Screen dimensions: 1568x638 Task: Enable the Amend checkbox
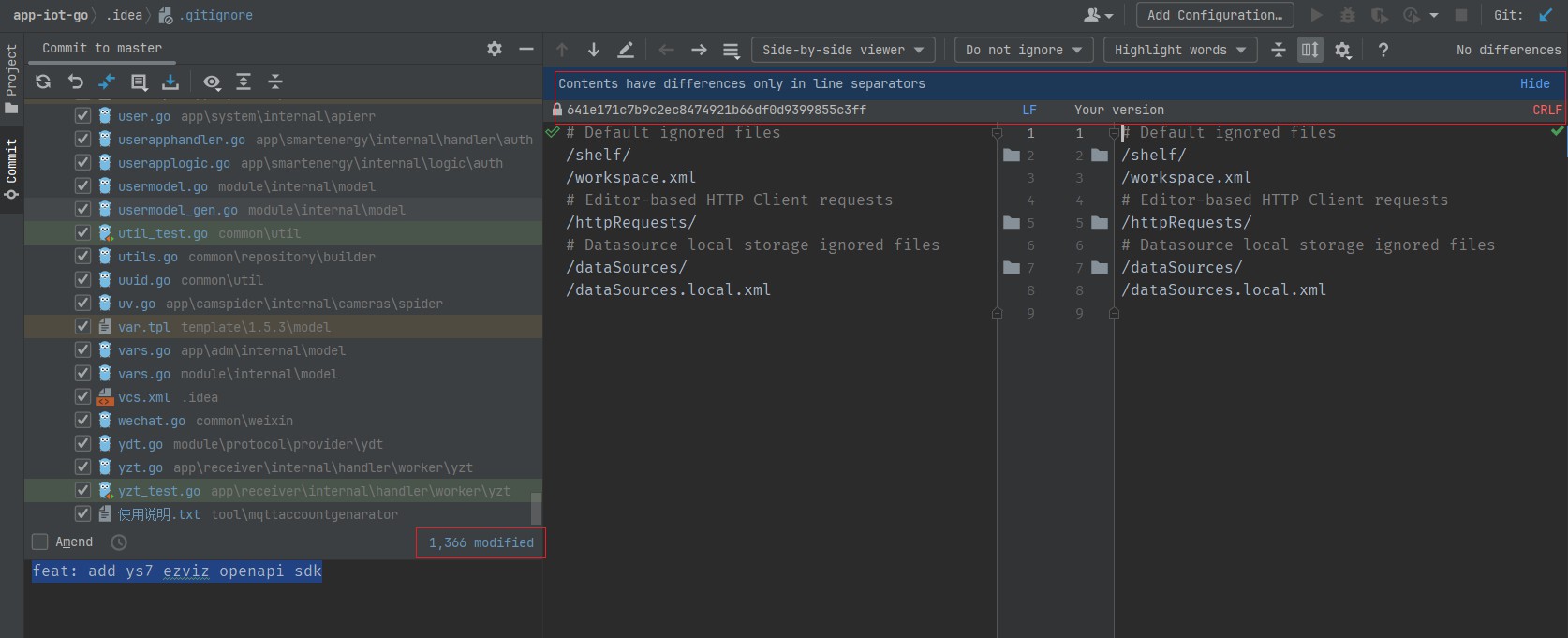(x=40, y=542)
